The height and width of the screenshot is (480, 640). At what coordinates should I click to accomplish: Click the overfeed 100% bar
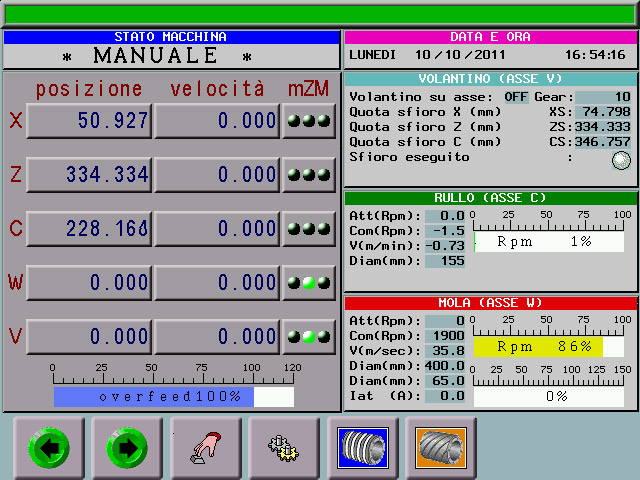174,397
